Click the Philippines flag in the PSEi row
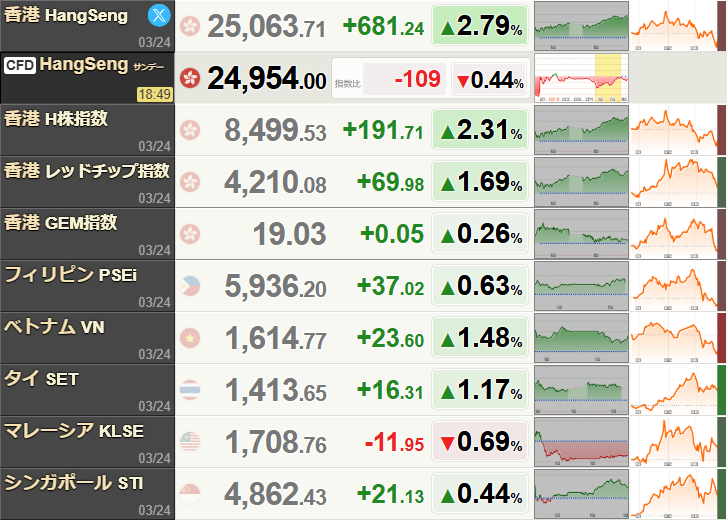The width and height of the screenshot is (727, 520). point(190,286)
